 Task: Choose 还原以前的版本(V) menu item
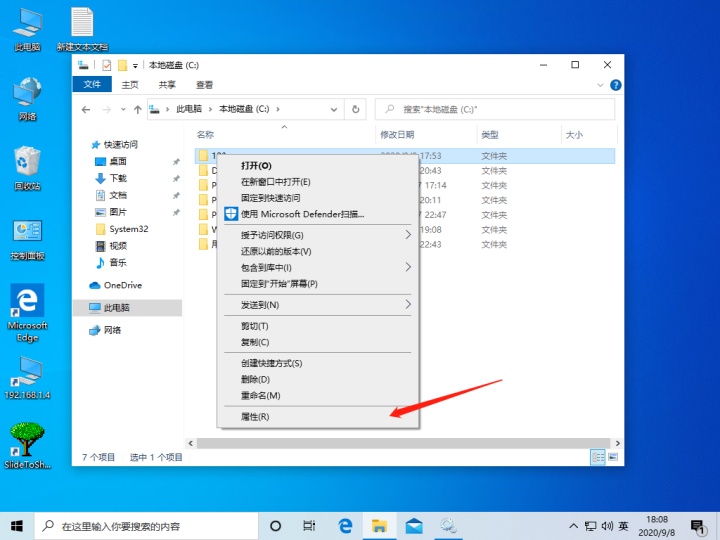(x=318, y=251)
